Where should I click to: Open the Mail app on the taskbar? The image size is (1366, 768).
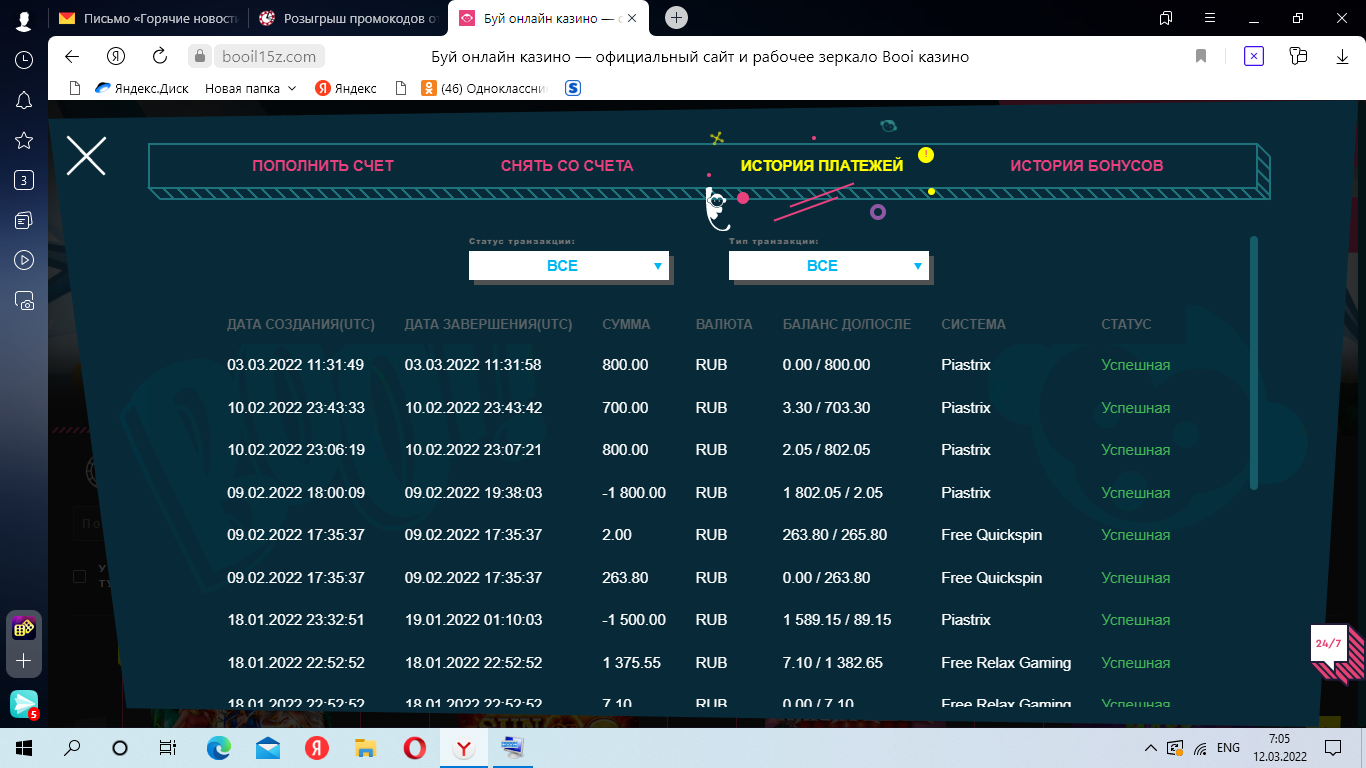(267, 748)
